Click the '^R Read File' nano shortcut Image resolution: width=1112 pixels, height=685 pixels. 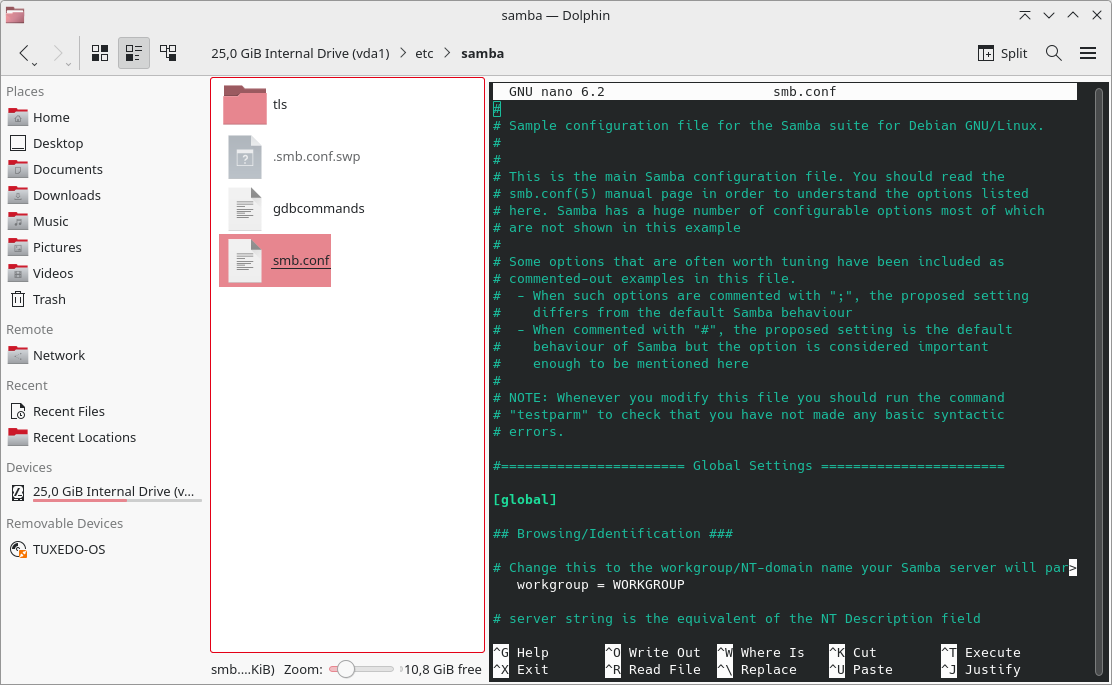[653, 669]
